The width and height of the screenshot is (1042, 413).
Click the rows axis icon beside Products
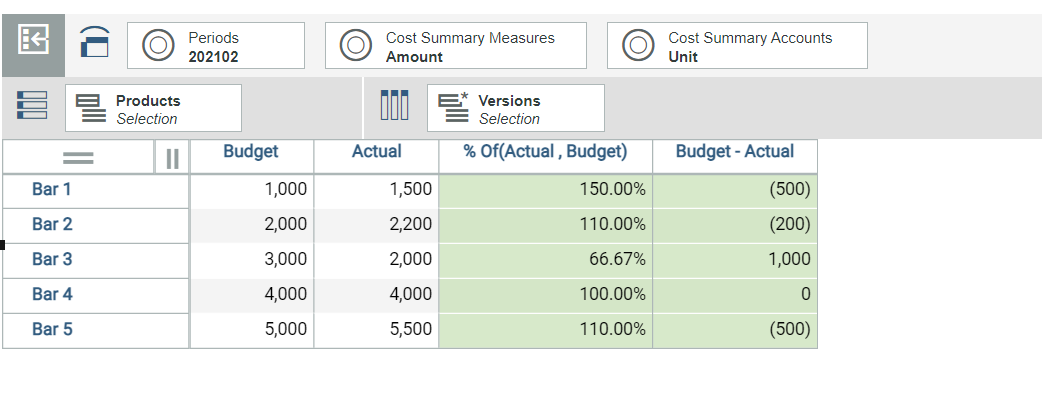click(32, 106)
